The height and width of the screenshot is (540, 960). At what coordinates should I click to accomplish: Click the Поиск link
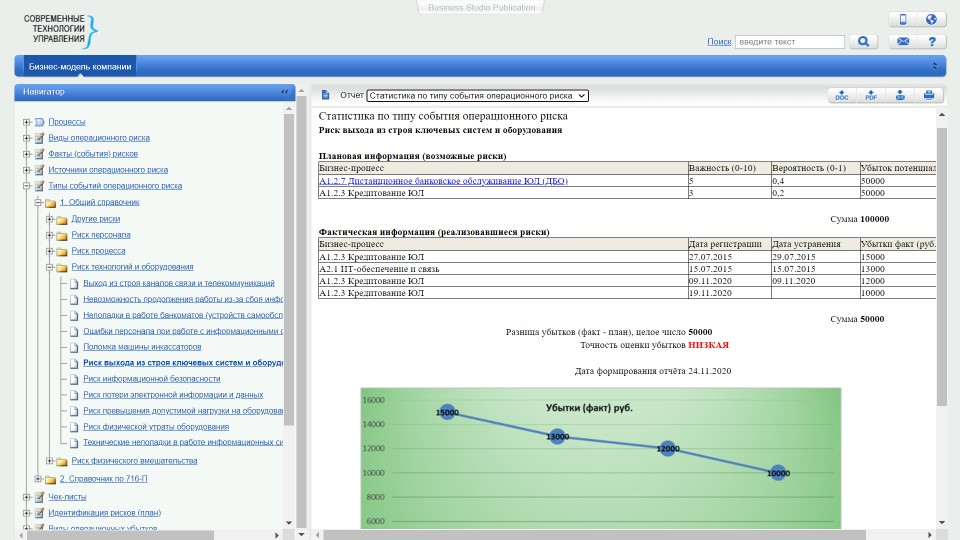(718, 42)
